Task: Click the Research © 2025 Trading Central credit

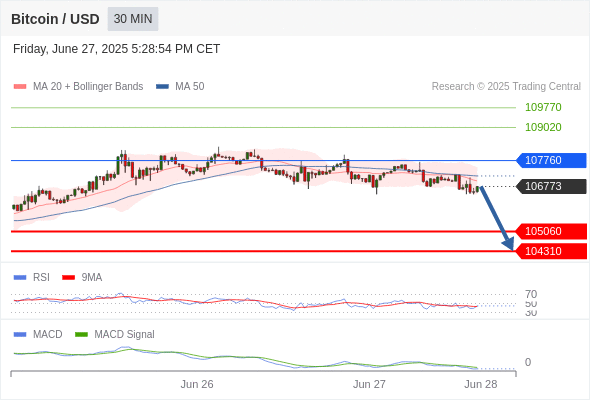Action: 506,87
